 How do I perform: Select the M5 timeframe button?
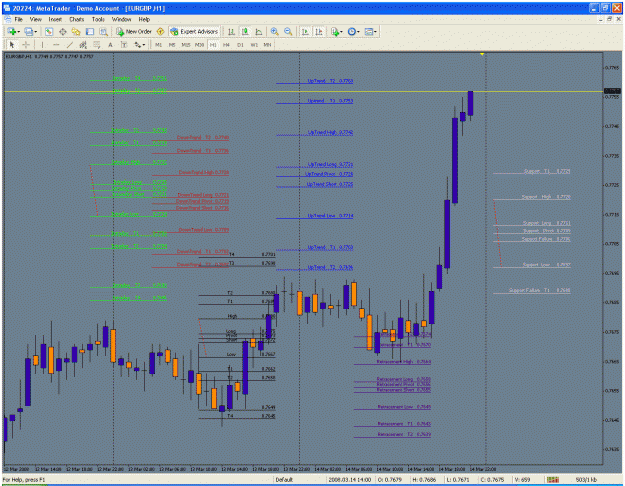pyautogui.click(x=172, y=45)
